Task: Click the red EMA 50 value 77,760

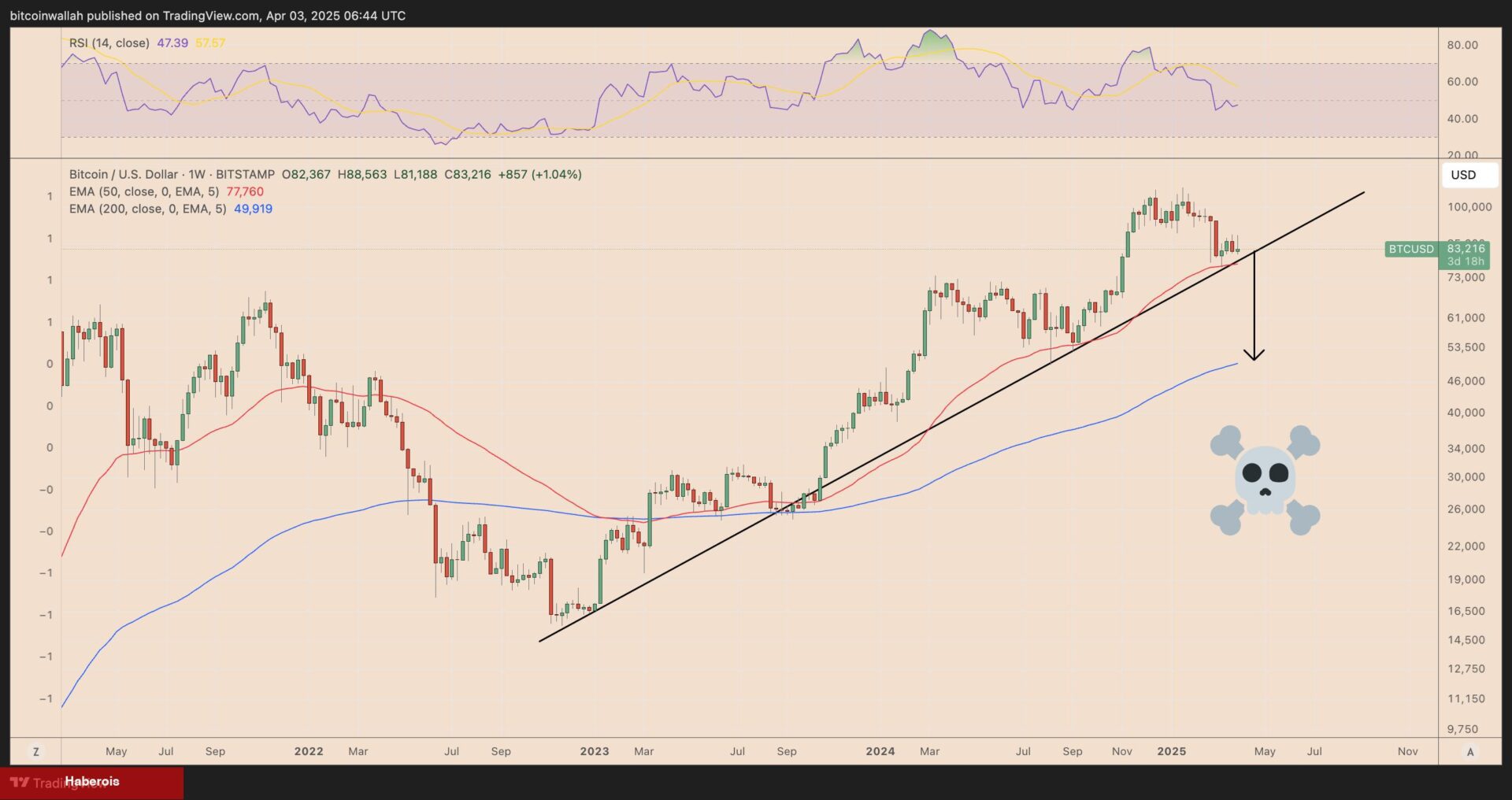Action: [x=245, y=191]
